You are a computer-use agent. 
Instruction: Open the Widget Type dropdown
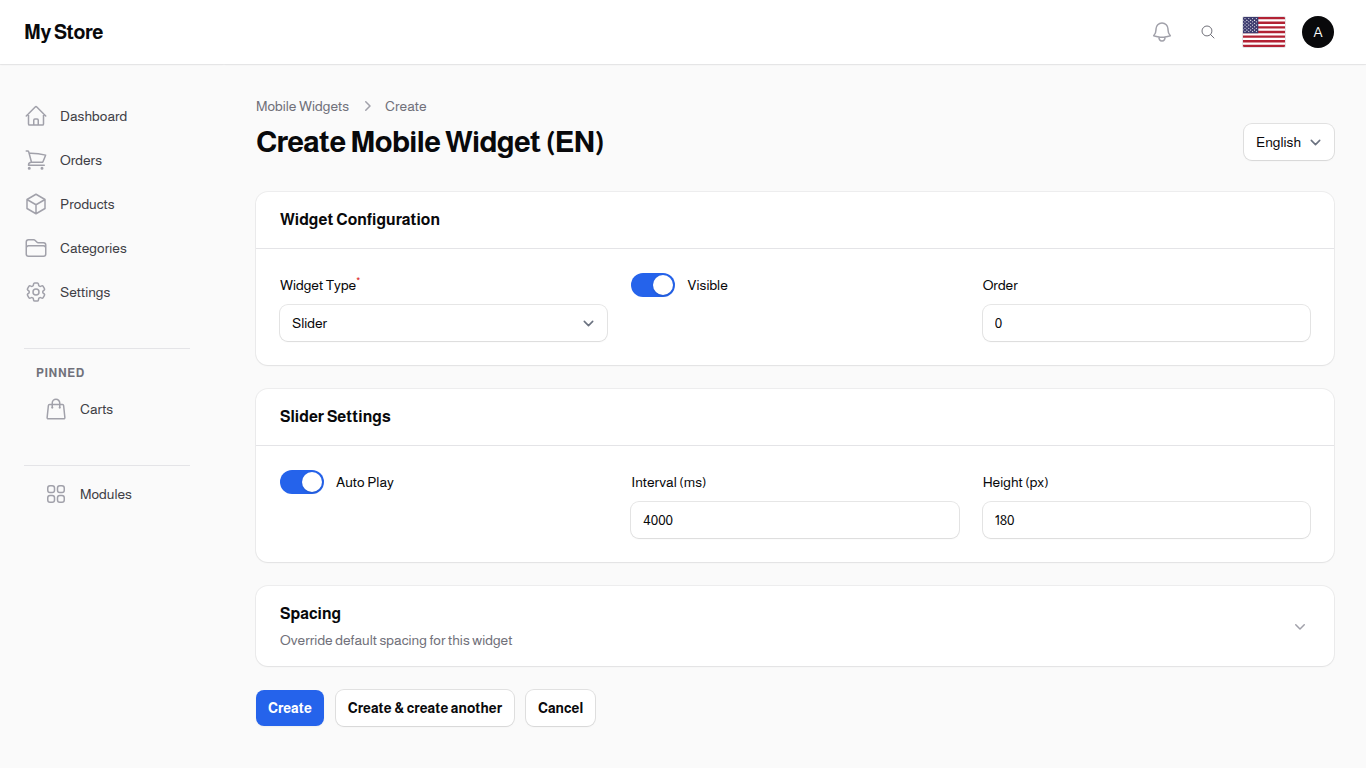click(443, 323)
